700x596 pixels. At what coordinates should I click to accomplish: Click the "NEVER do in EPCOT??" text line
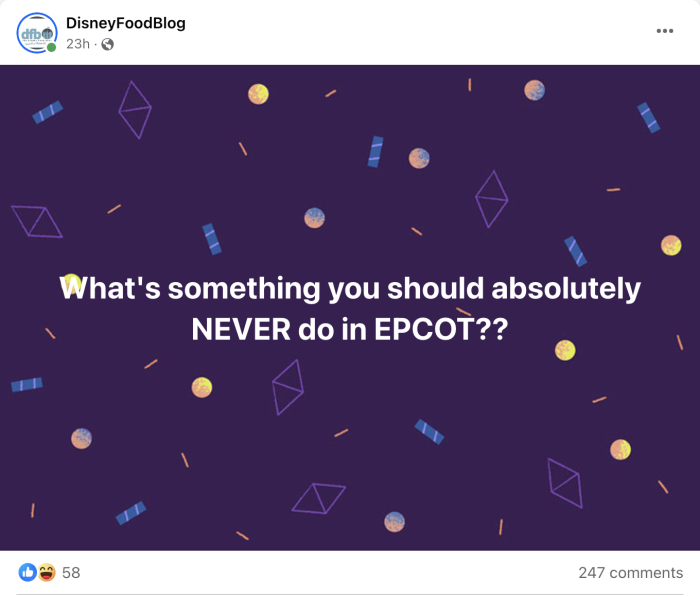click(350, 328)
